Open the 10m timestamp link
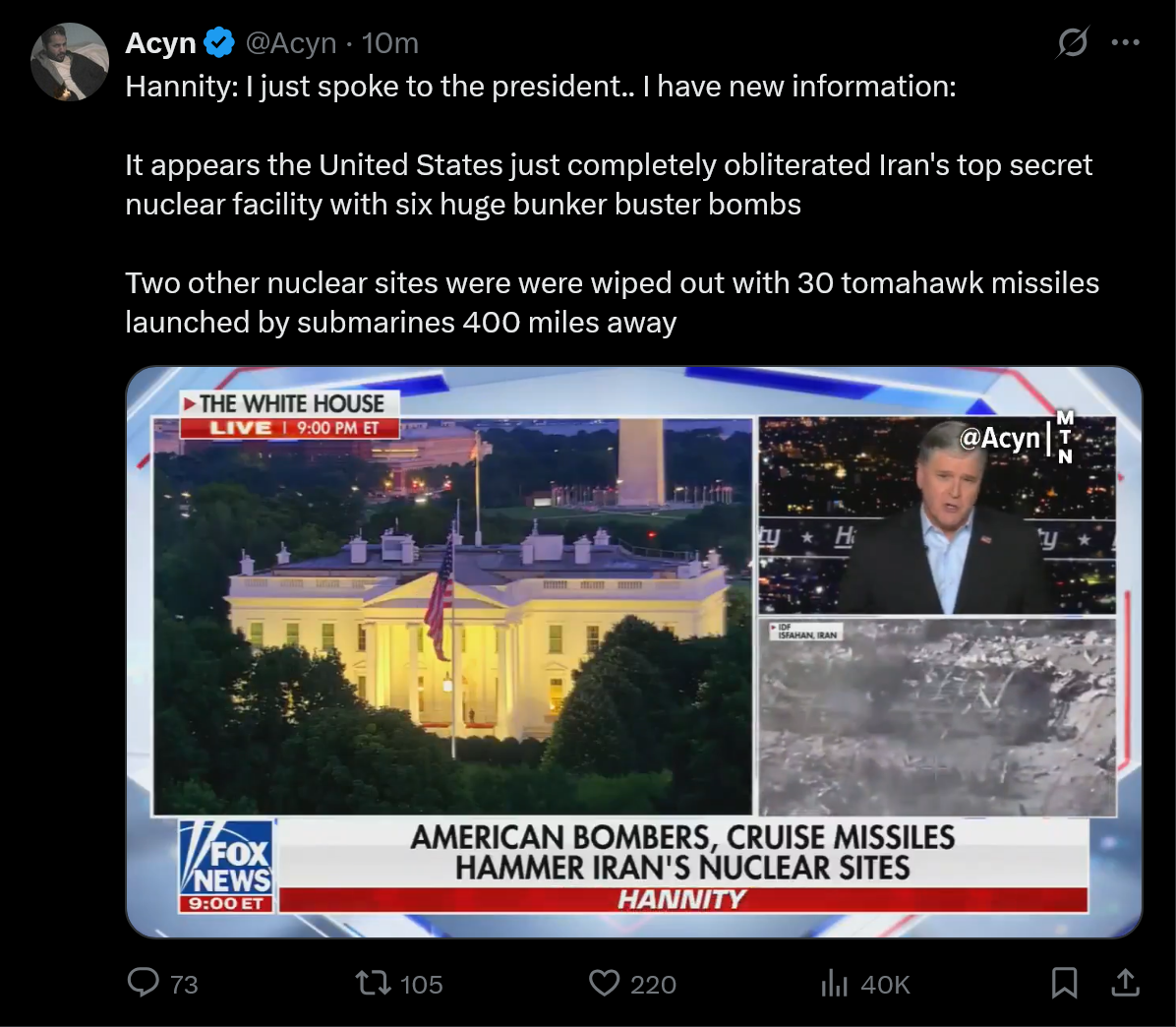The image size is (1176, 1027). pyautogui.click(x=390, y=43)
